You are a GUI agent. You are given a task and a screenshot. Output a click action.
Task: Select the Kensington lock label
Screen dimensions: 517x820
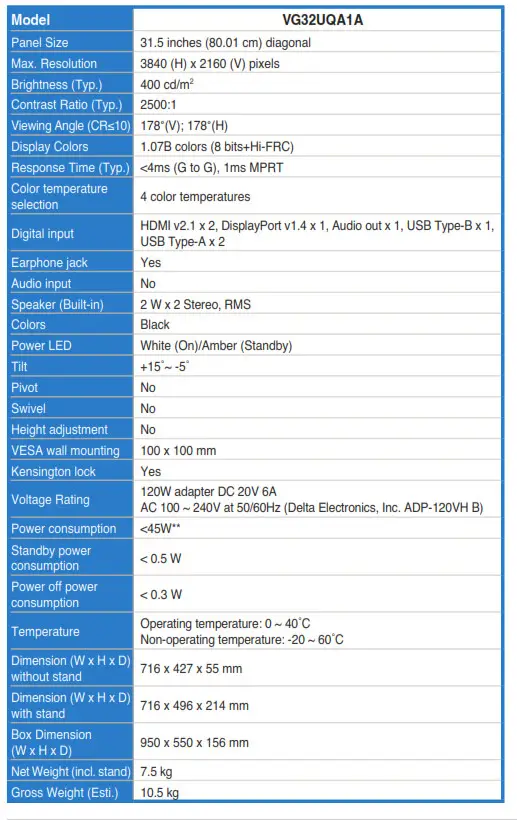[53, 472]
